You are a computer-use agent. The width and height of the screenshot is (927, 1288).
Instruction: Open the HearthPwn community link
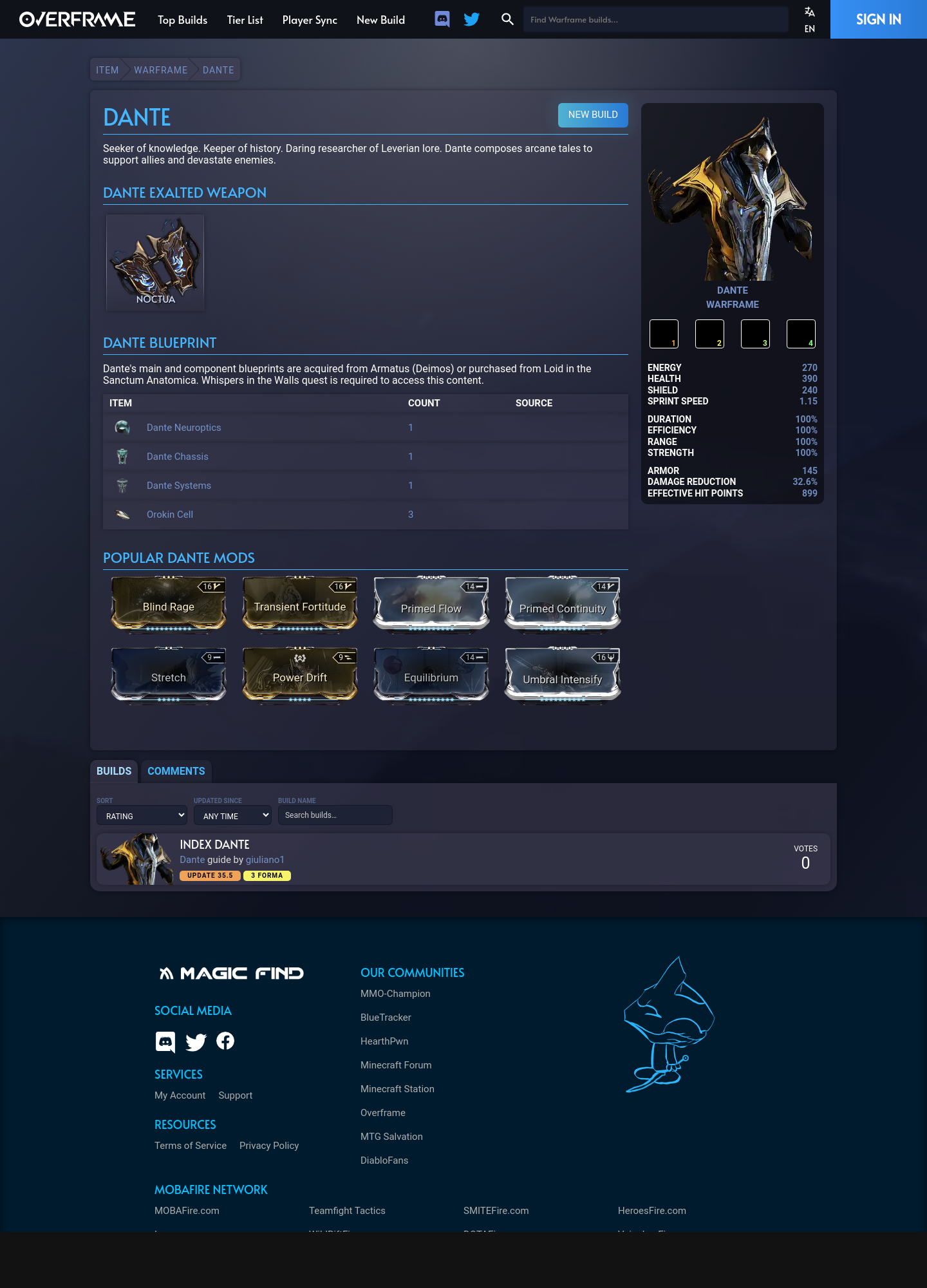click(x=384, y=1041)
